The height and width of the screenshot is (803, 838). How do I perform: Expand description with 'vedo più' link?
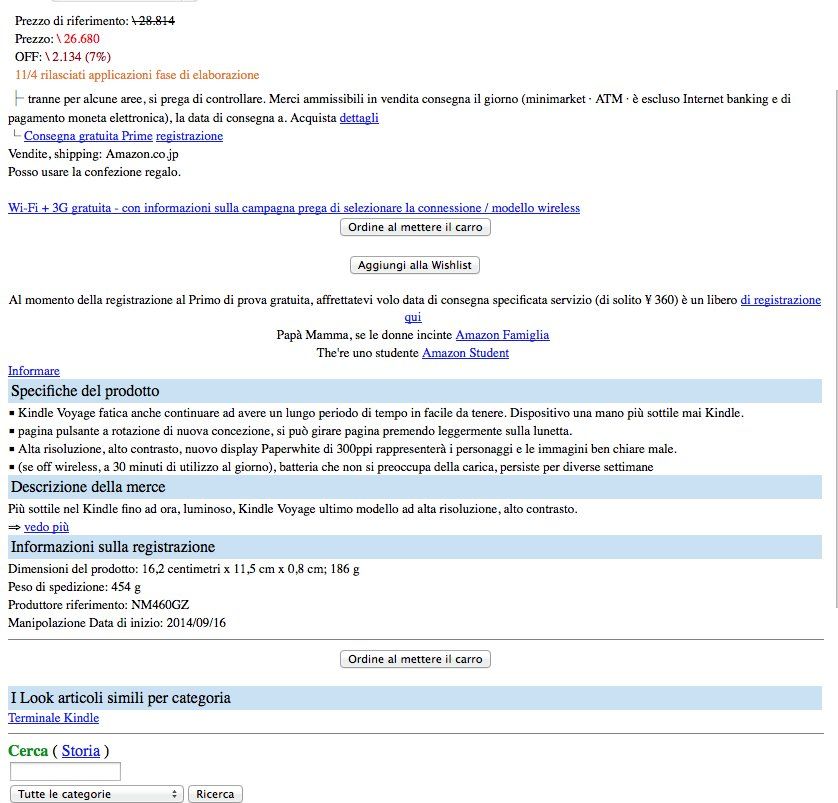(46, 527)
